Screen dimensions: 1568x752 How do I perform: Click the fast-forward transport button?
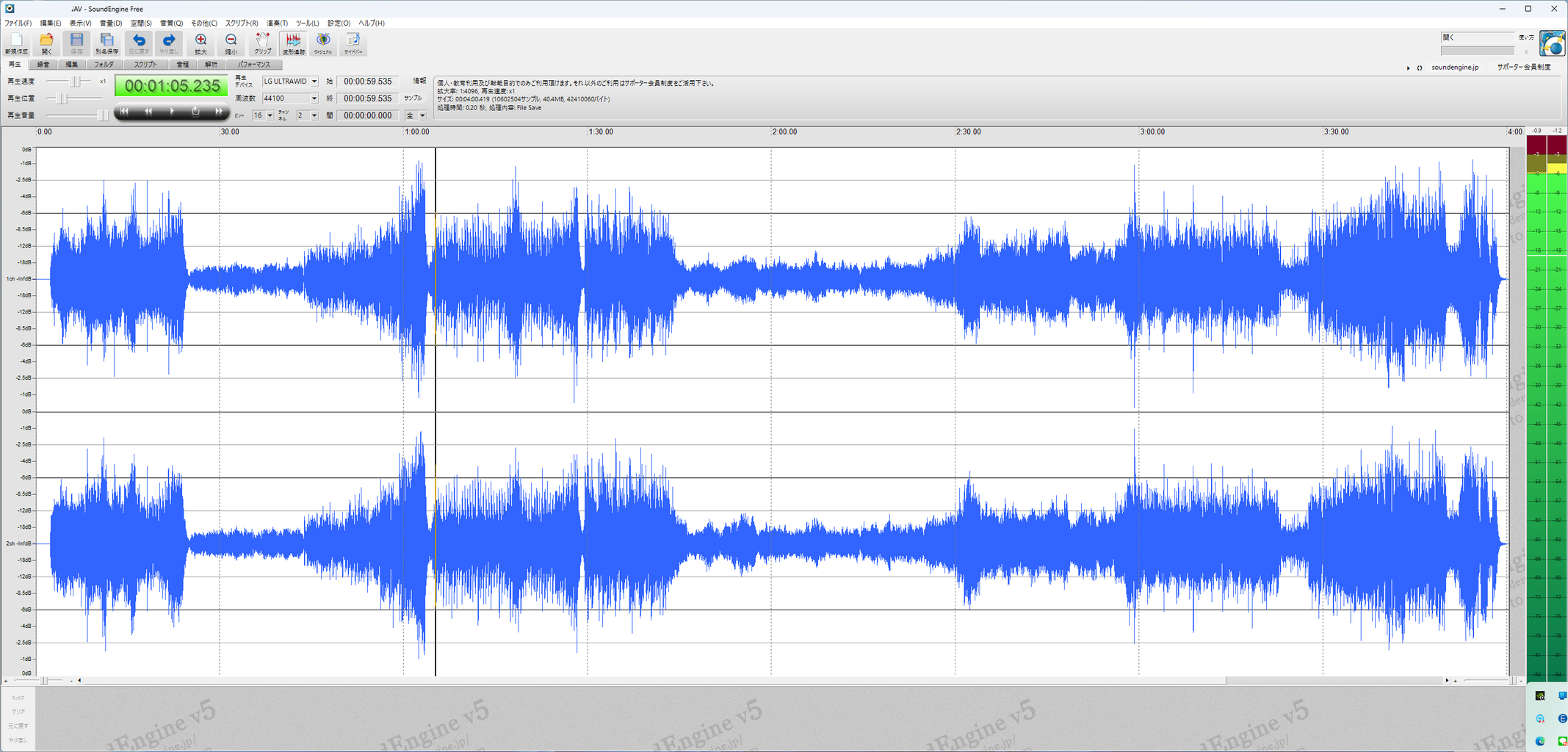coord(219,112)
